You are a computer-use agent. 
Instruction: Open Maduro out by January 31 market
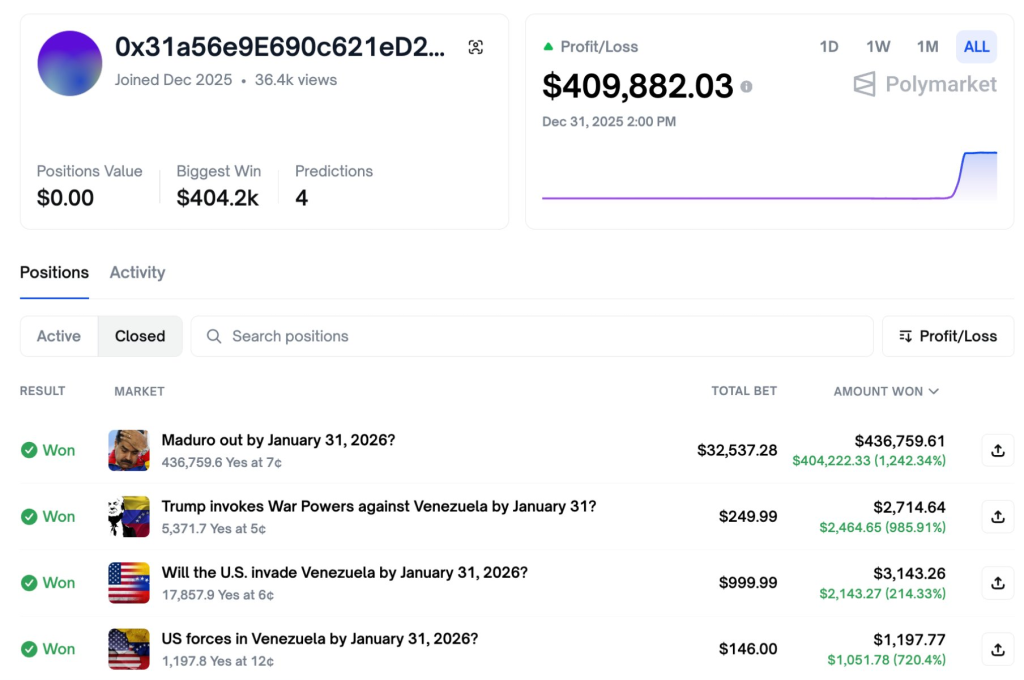[x=278, y=440]
